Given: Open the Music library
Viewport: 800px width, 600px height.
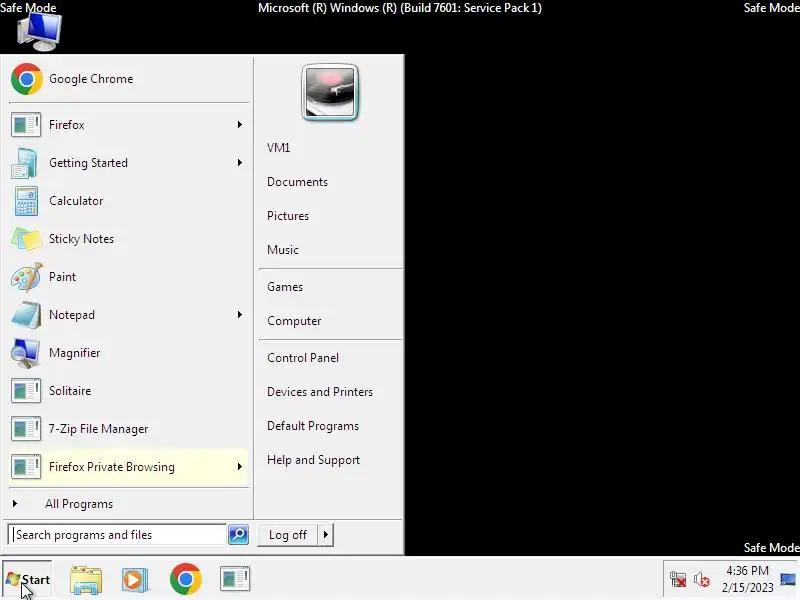Looking at the screenshot, I should pos(283,250).
